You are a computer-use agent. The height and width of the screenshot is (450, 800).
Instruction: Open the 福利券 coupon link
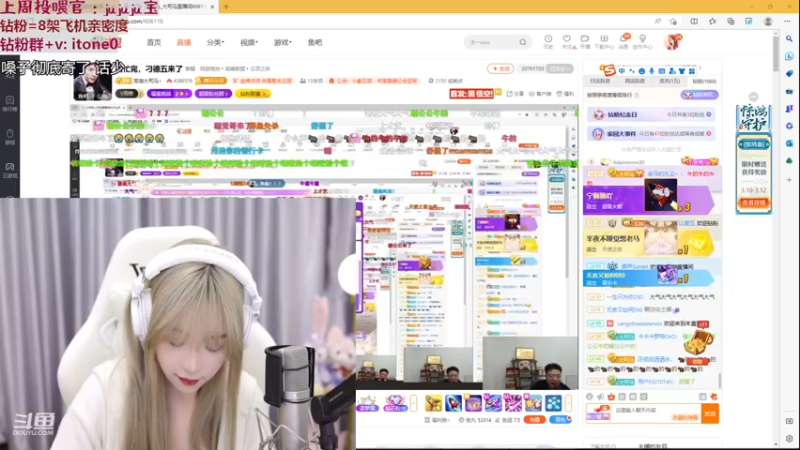437,420
